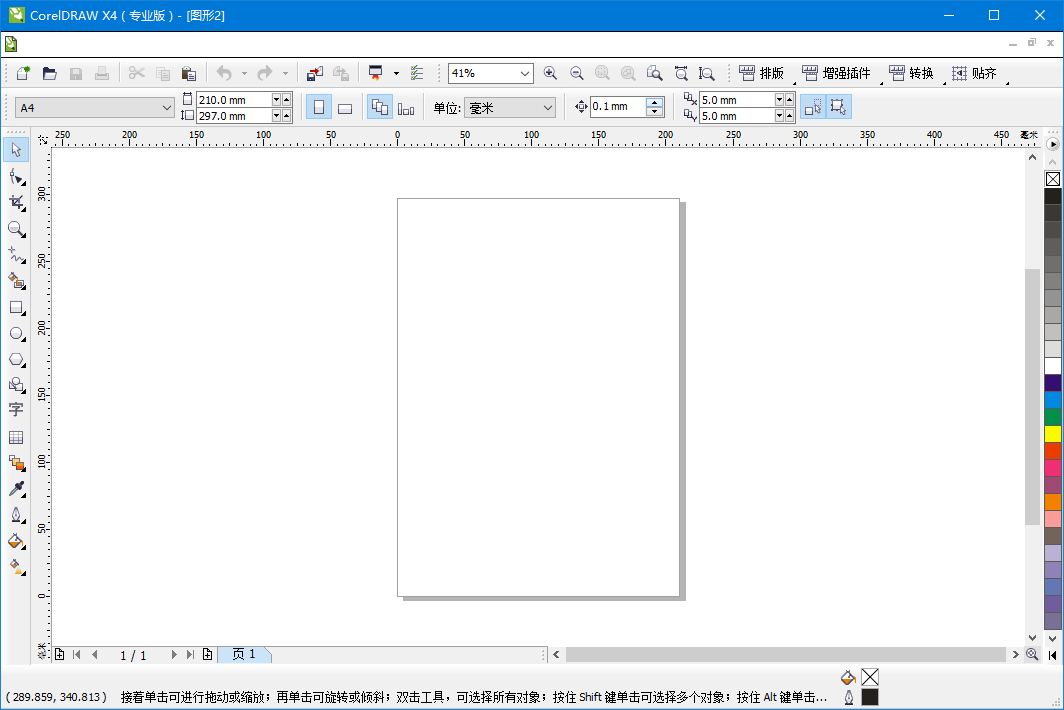
Task: Pick the Smart Fill tool
Action: pos(16,281)
